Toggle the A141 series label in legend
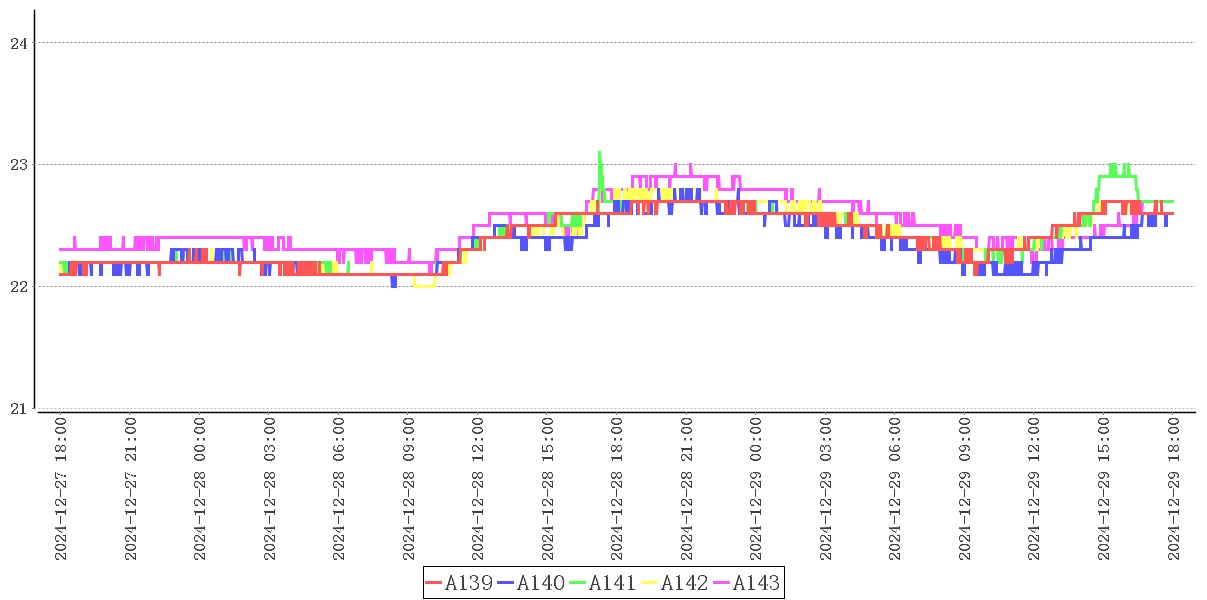 (613, 583)
